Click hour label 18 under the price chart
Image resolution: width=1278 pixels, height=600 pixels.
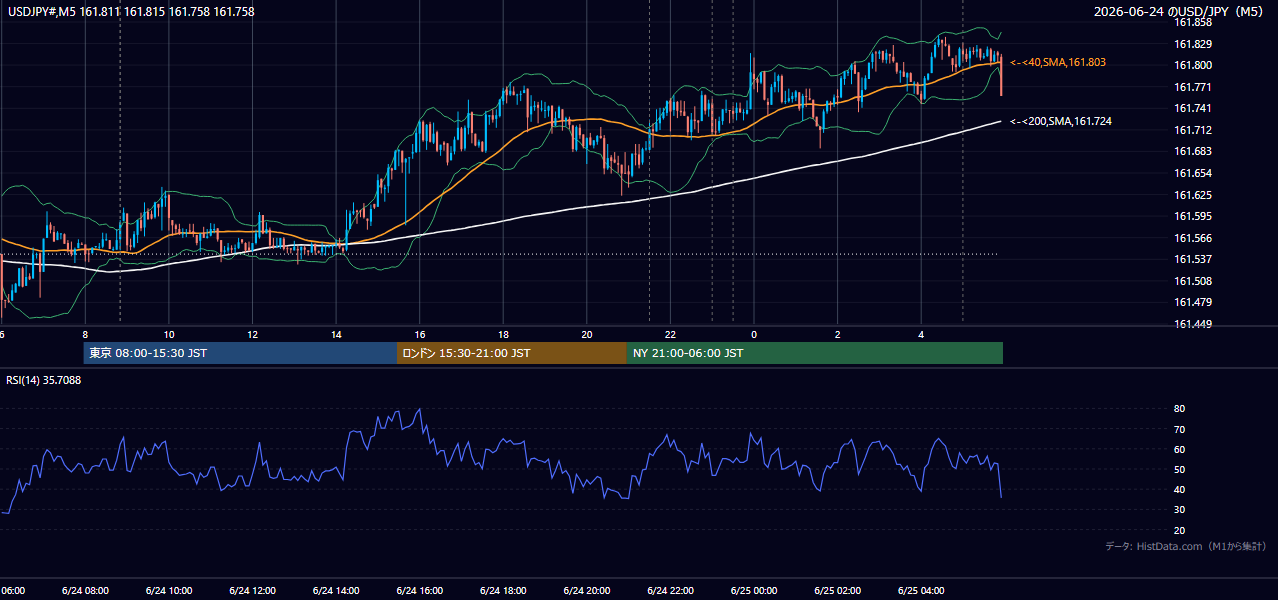(x=503, y=334)
